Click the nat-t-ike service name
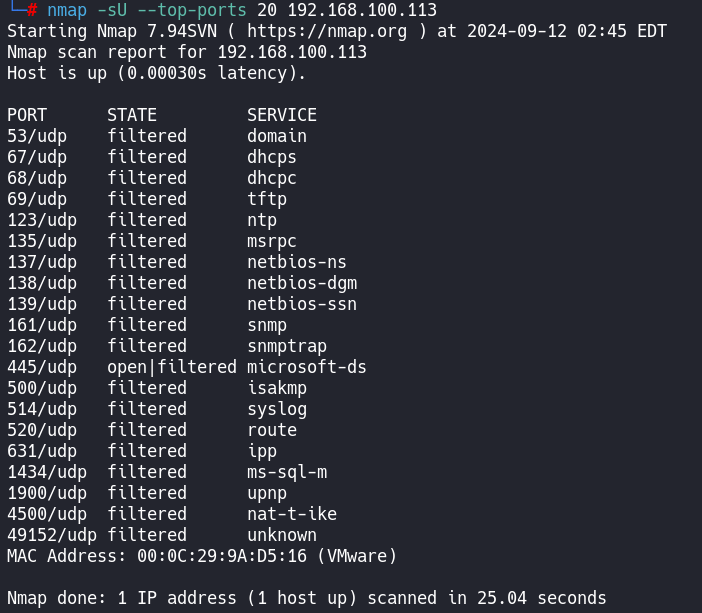The height and width of the screenshot is (613, 702). [x=292, y=514]
